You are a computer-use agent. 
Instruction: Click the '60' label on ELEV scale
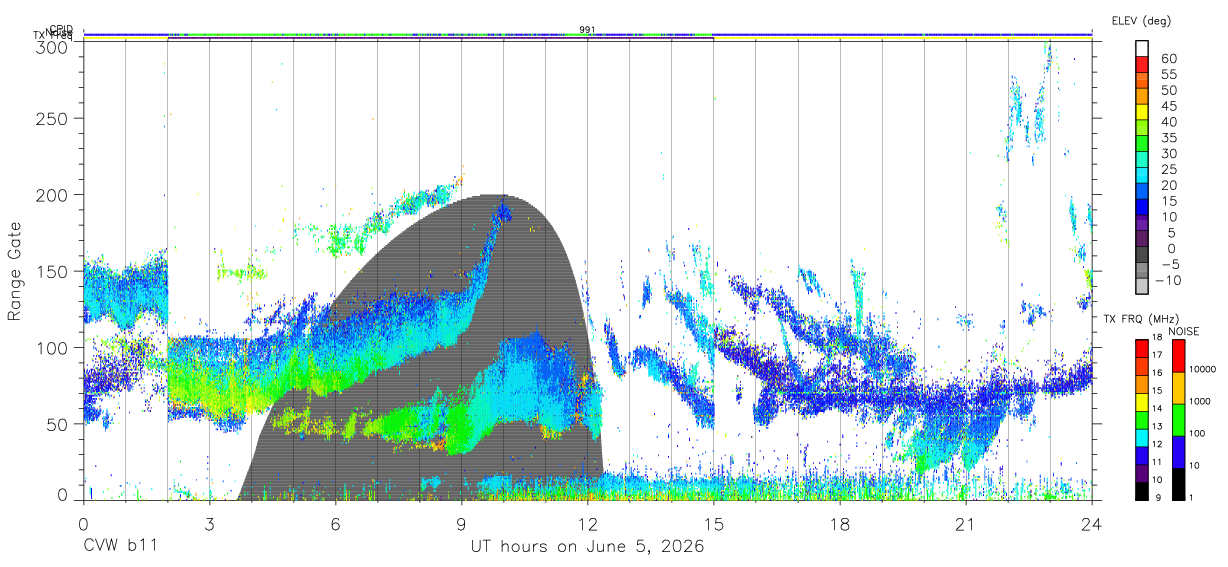[x=1169, y=59]
